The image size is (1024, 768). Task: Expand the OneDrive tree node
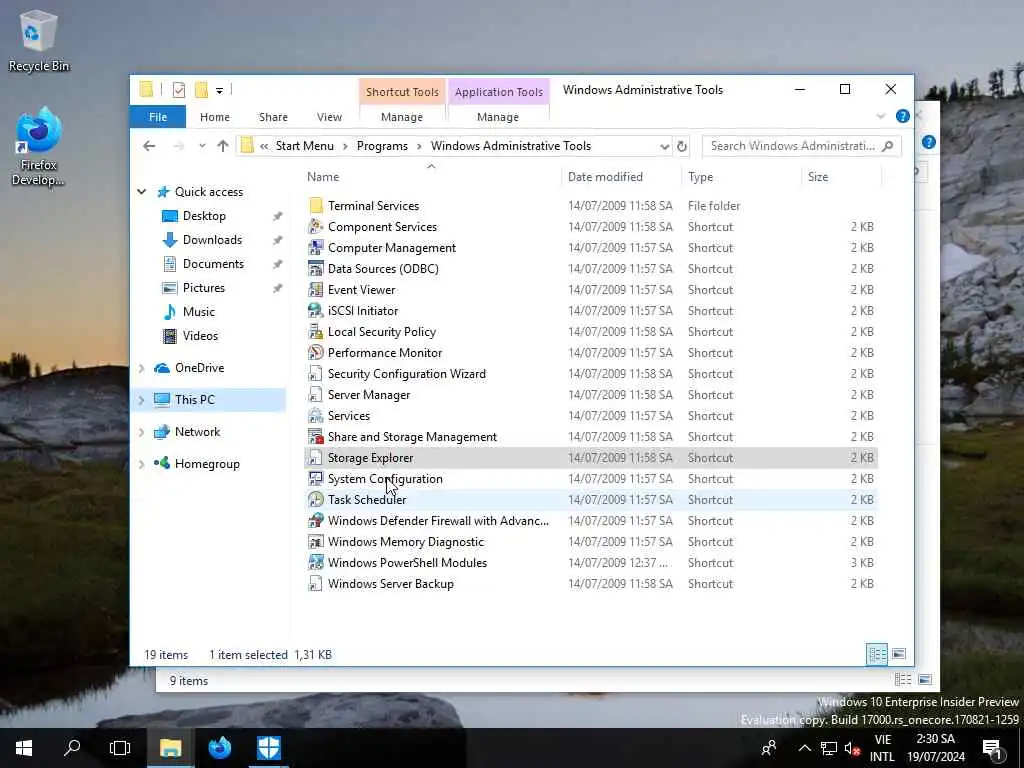click(142, 368)
